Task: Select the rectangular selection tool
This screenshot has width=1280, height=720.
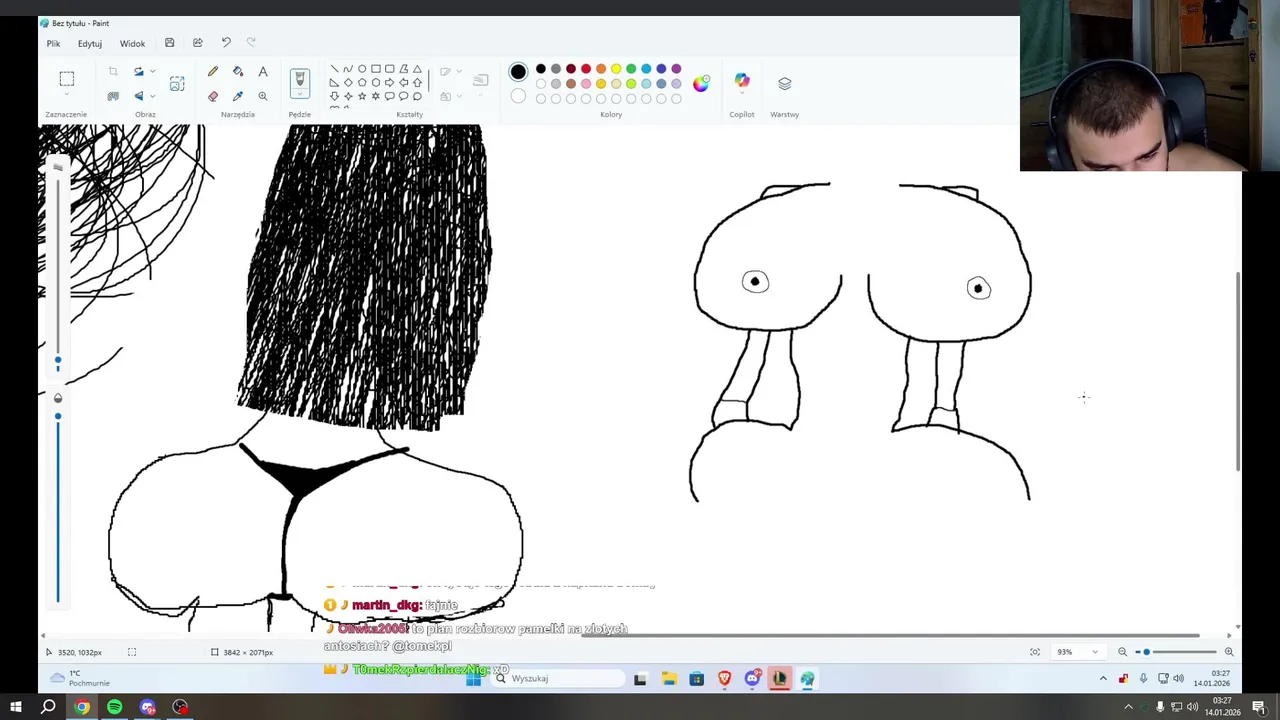Action: [x=66, y=79]
